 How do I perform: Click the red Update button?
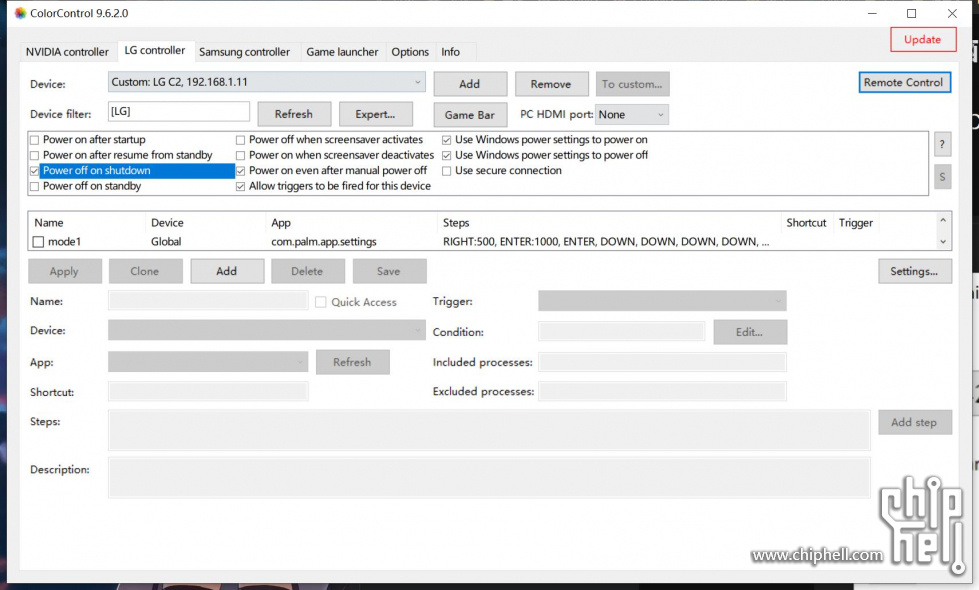point(923,39)
